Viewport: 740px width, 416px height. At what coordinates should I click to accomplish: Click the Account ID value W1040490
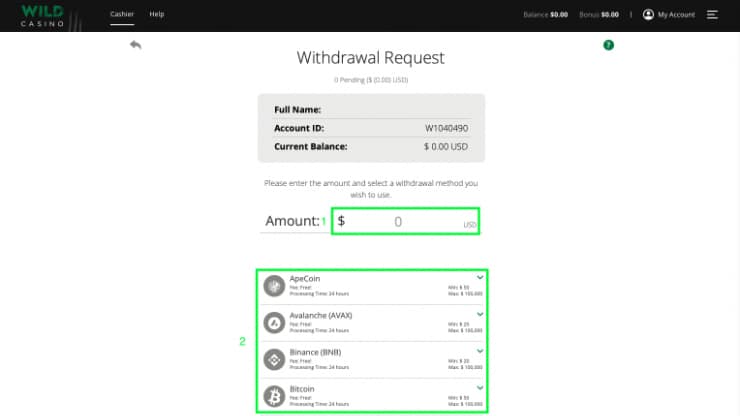446,128
